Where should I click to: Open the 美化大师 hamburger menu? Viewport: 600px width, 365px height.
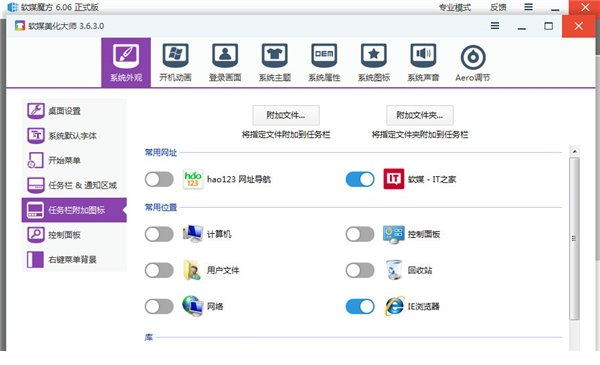pos(495,26)
